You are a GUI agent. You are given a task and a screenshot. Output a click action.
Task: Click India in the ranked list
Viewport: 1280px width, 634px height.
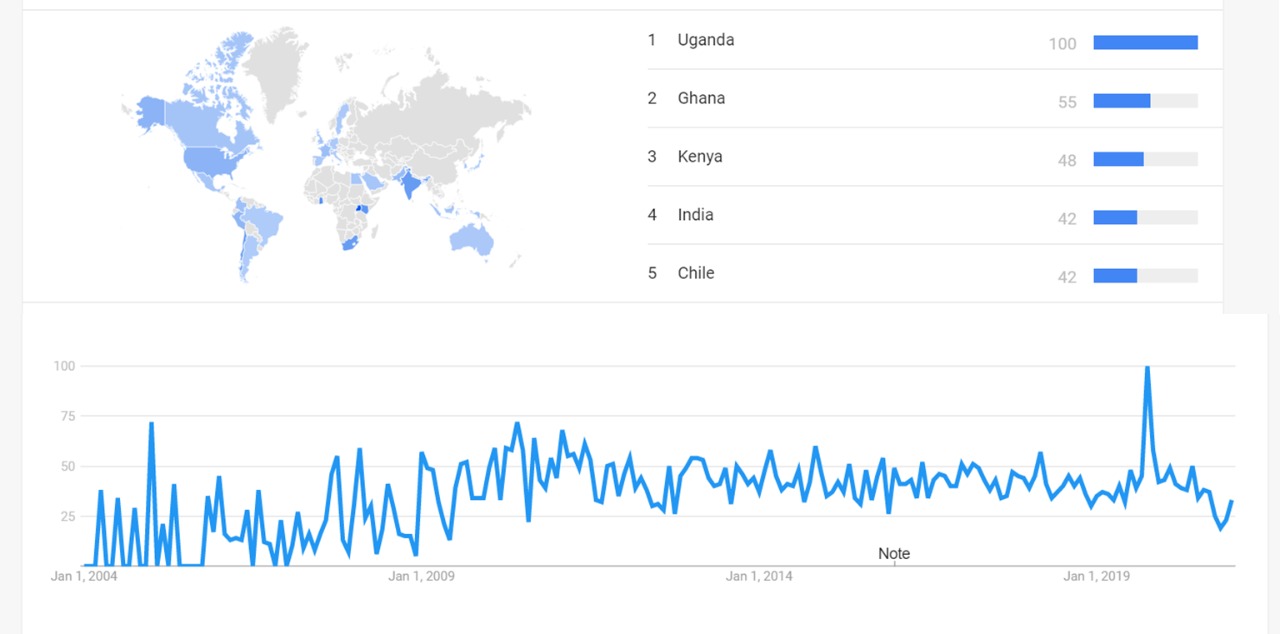coord(695,214)
